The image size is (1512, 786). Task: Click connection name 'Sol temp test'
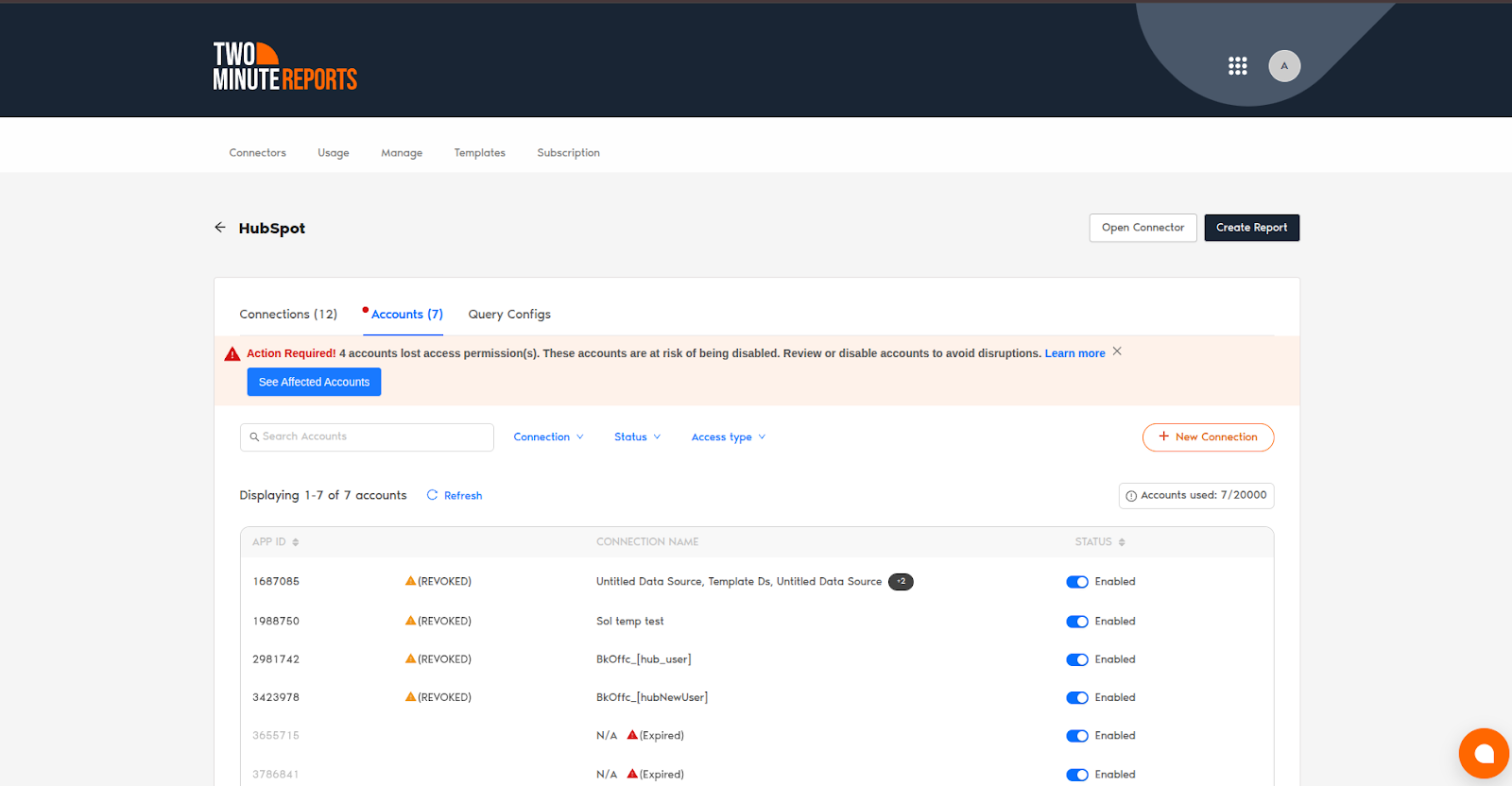coord(629,622)
